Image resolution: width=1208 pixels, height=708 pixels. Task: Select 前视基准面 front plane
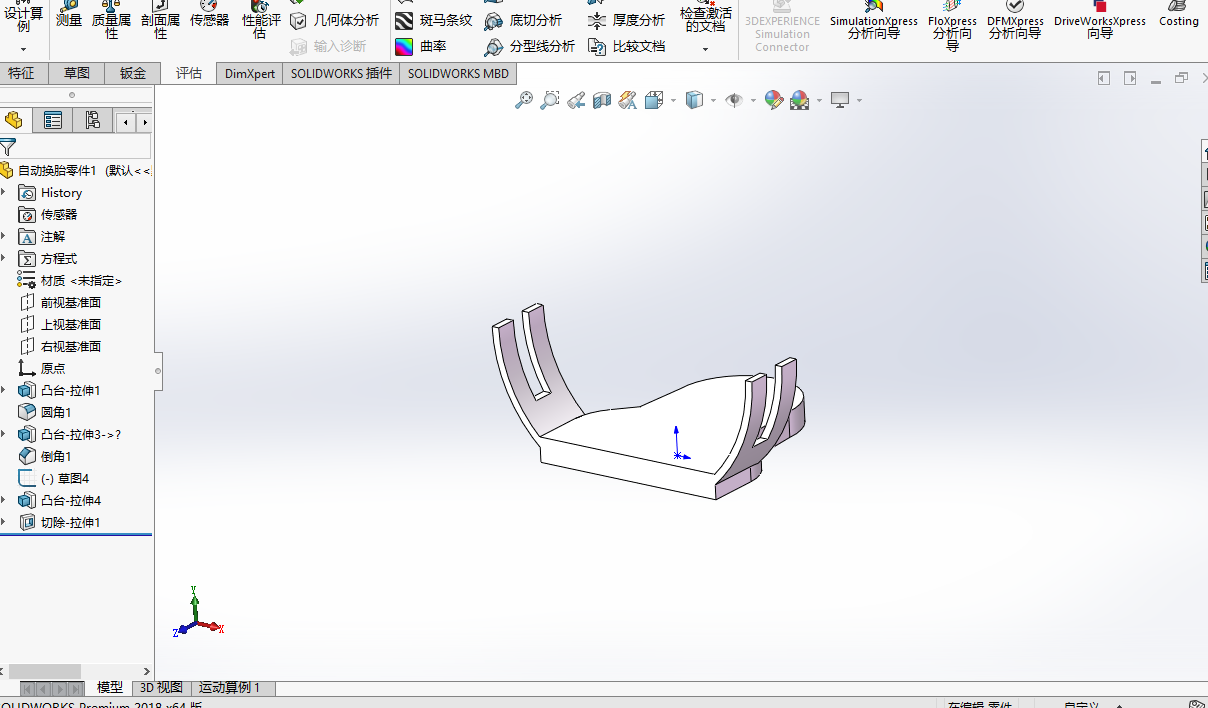tap(60, 302)
